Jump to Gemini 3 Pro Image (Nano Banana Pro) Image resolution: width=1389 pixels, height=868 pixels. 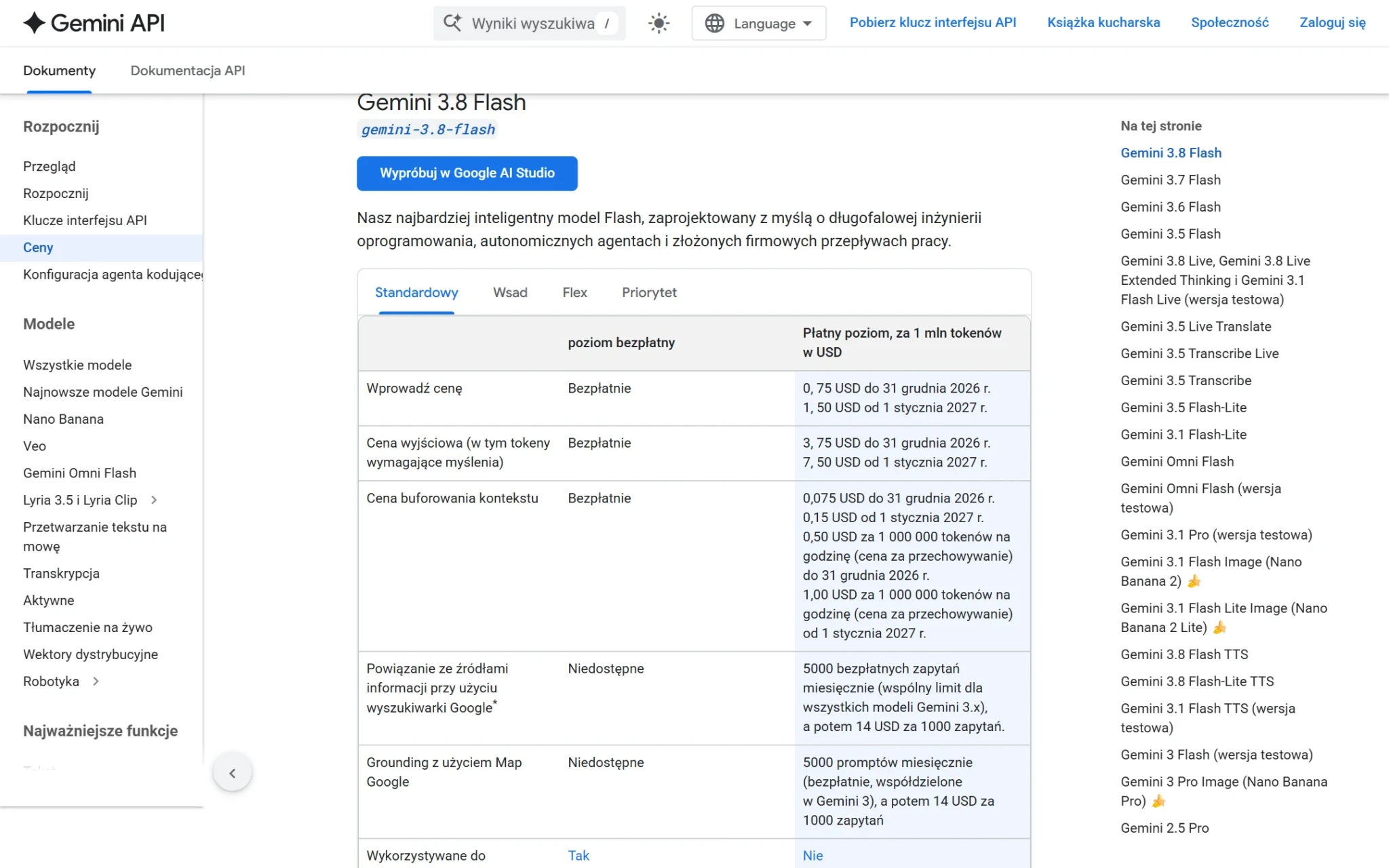[x=1224, y=791]
